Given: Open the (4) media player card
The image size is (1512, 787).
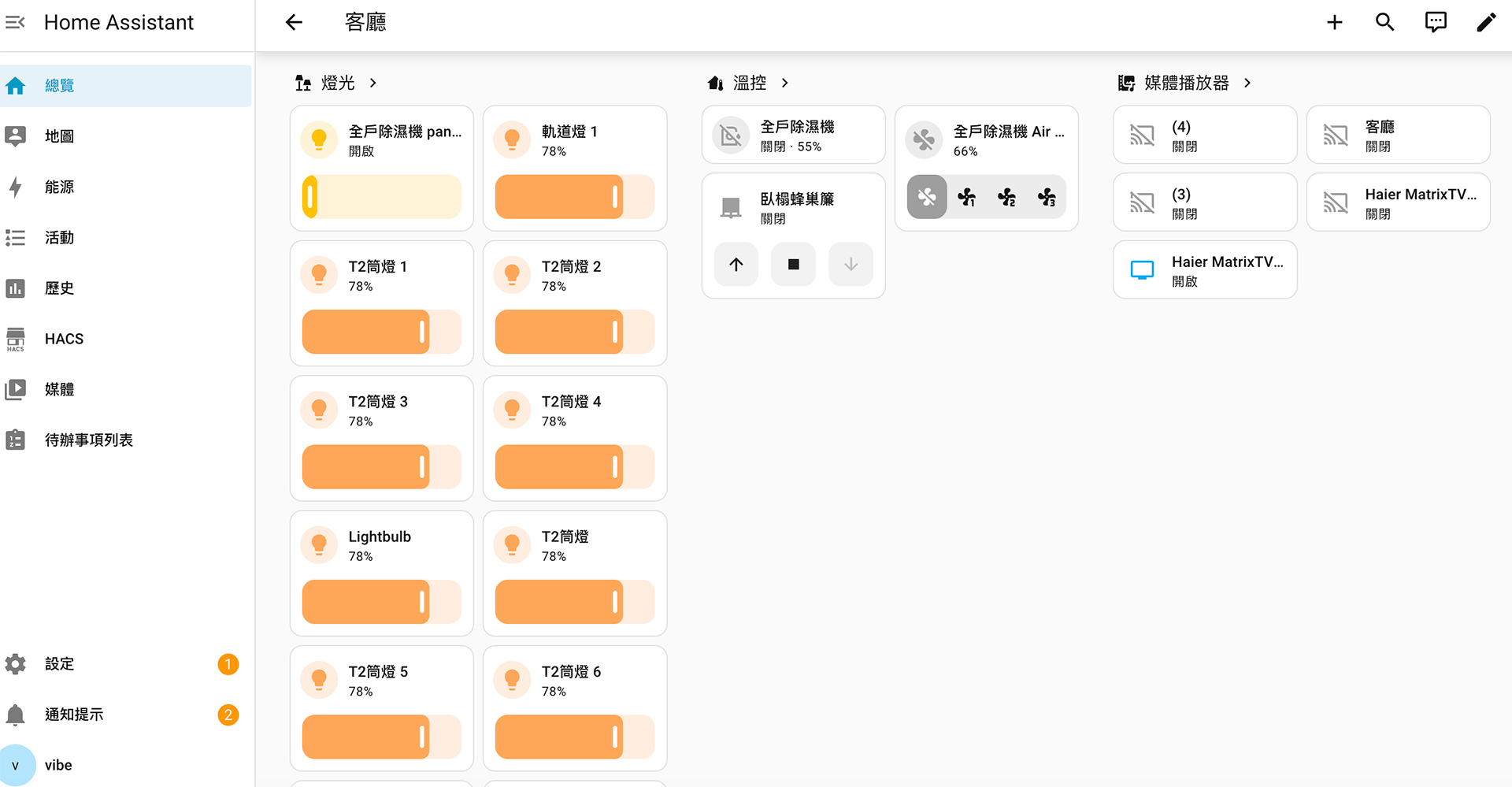Looking at the screenshot, I should click(1205, 135).
